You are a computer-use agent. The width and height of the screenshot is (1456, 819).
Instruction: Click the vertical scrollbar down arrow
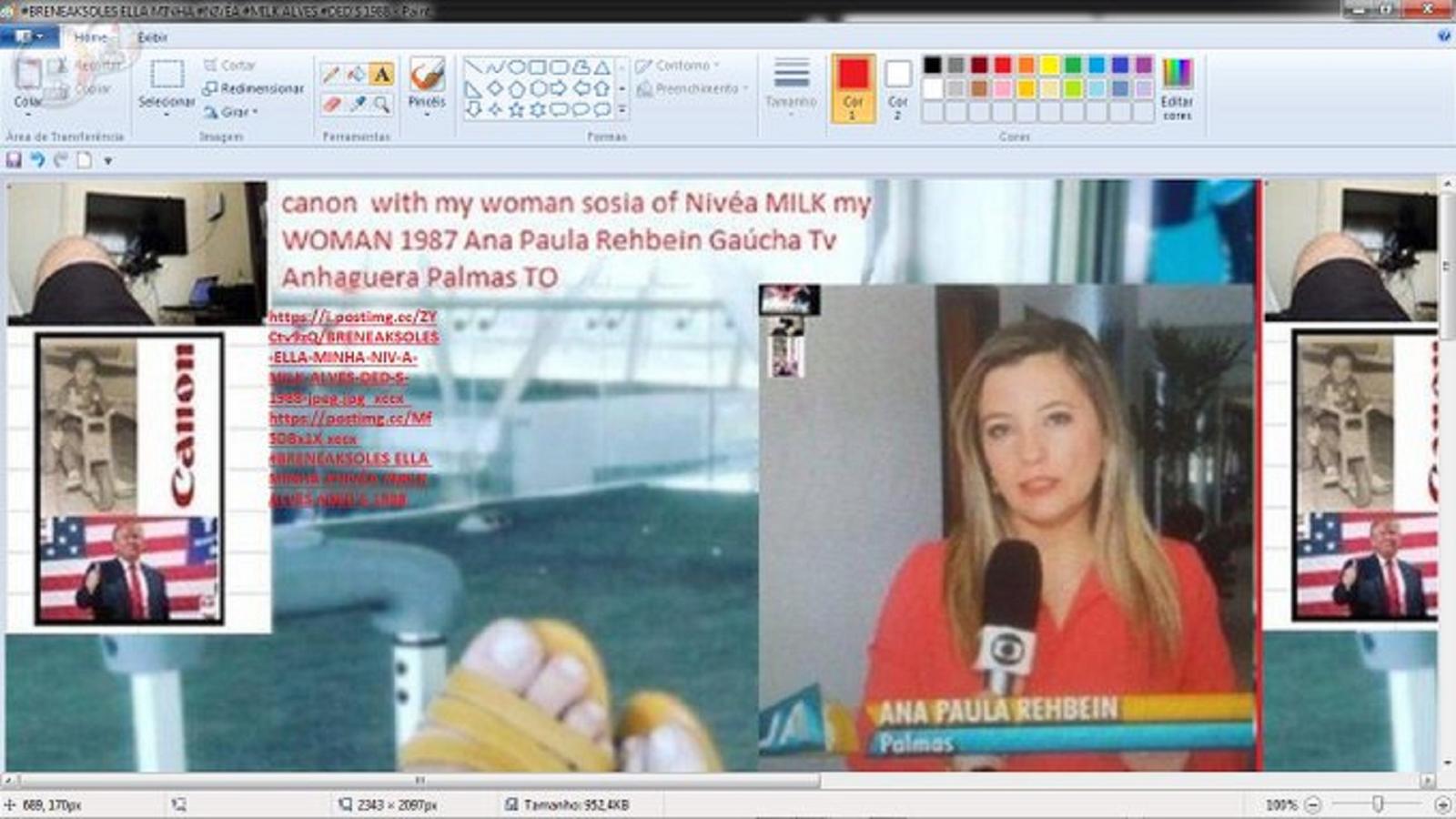tap(1447, 763)
